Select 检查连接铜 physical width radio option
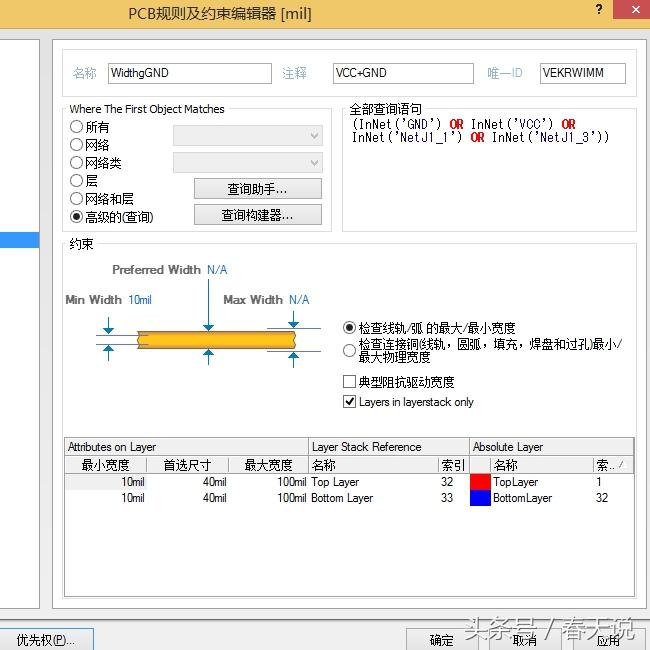Viewport: 650px width, 650px height. tap(349, 350)
